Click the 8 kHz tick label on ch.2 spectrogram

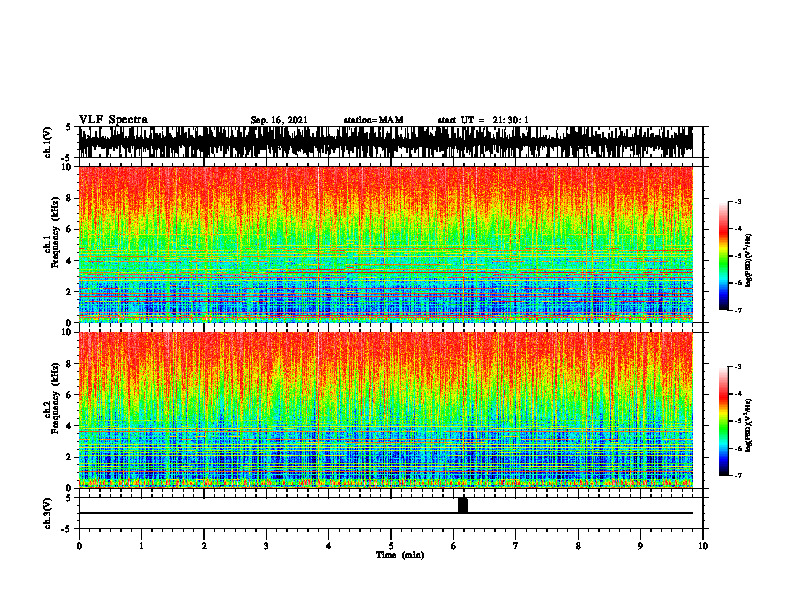point(70,363)
